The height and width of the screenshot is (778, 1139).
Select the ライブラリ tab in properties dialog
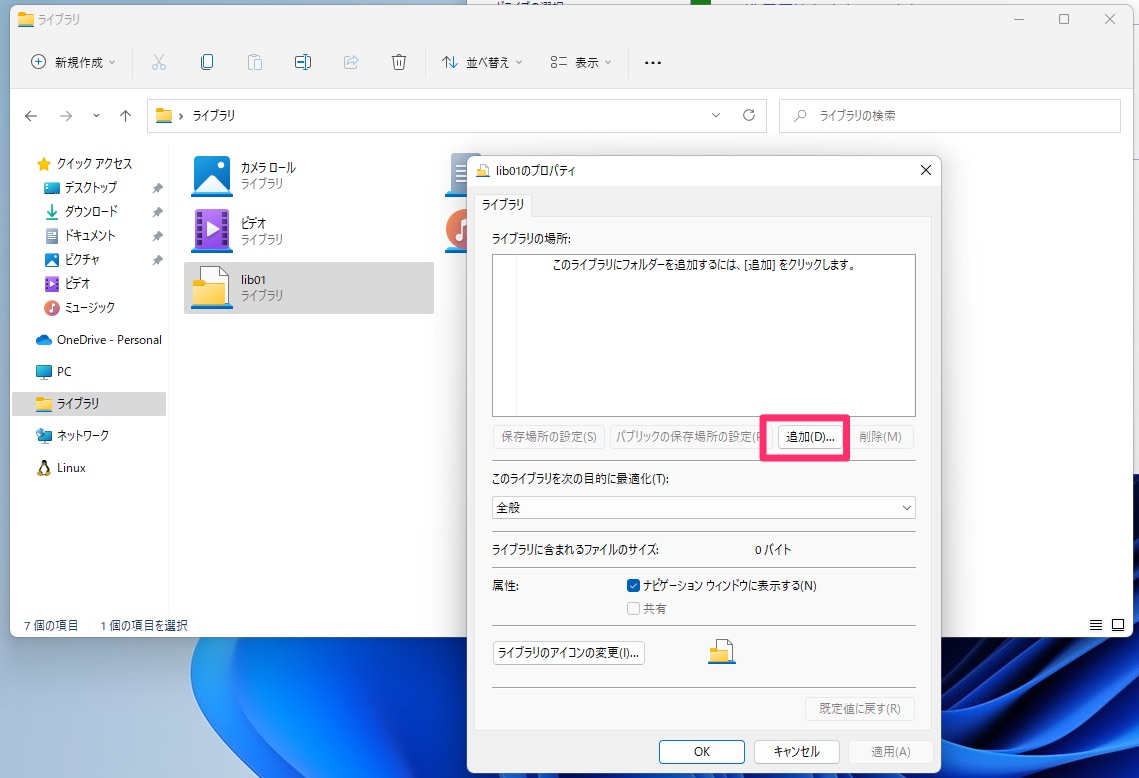pos(503,205)
